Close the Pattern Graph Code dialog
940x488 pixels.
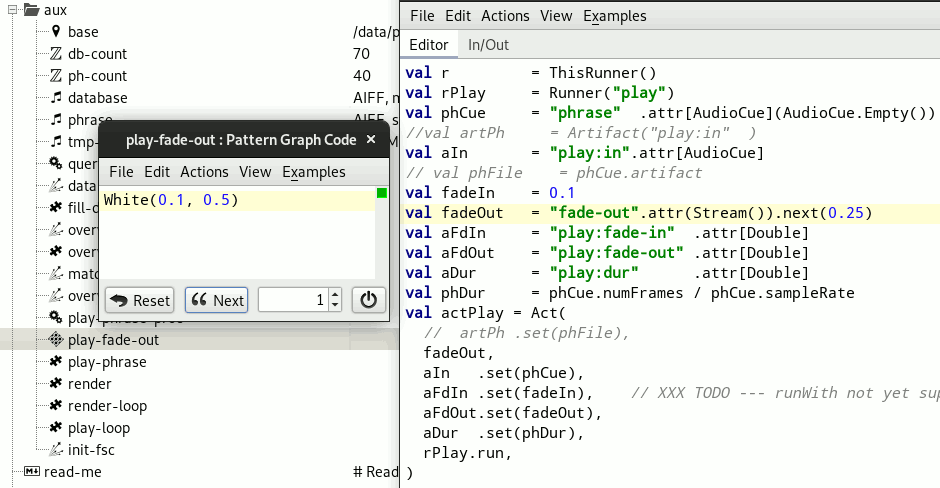tap(372, 141)
